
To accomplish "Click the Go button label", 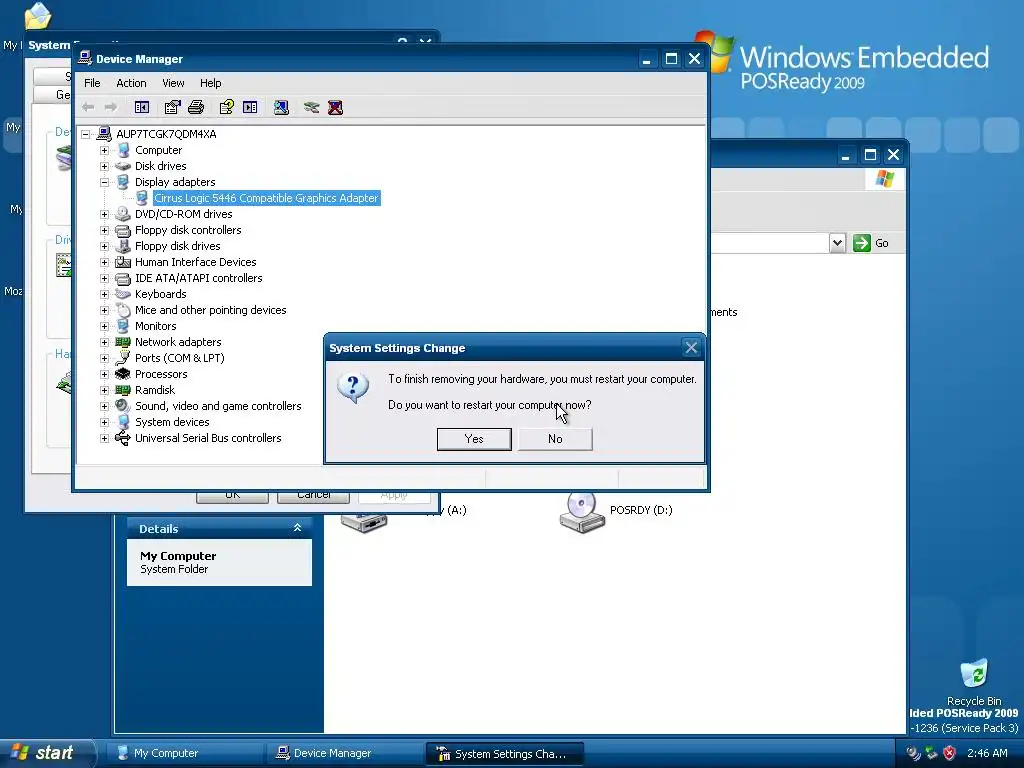I will pos(882,243).
